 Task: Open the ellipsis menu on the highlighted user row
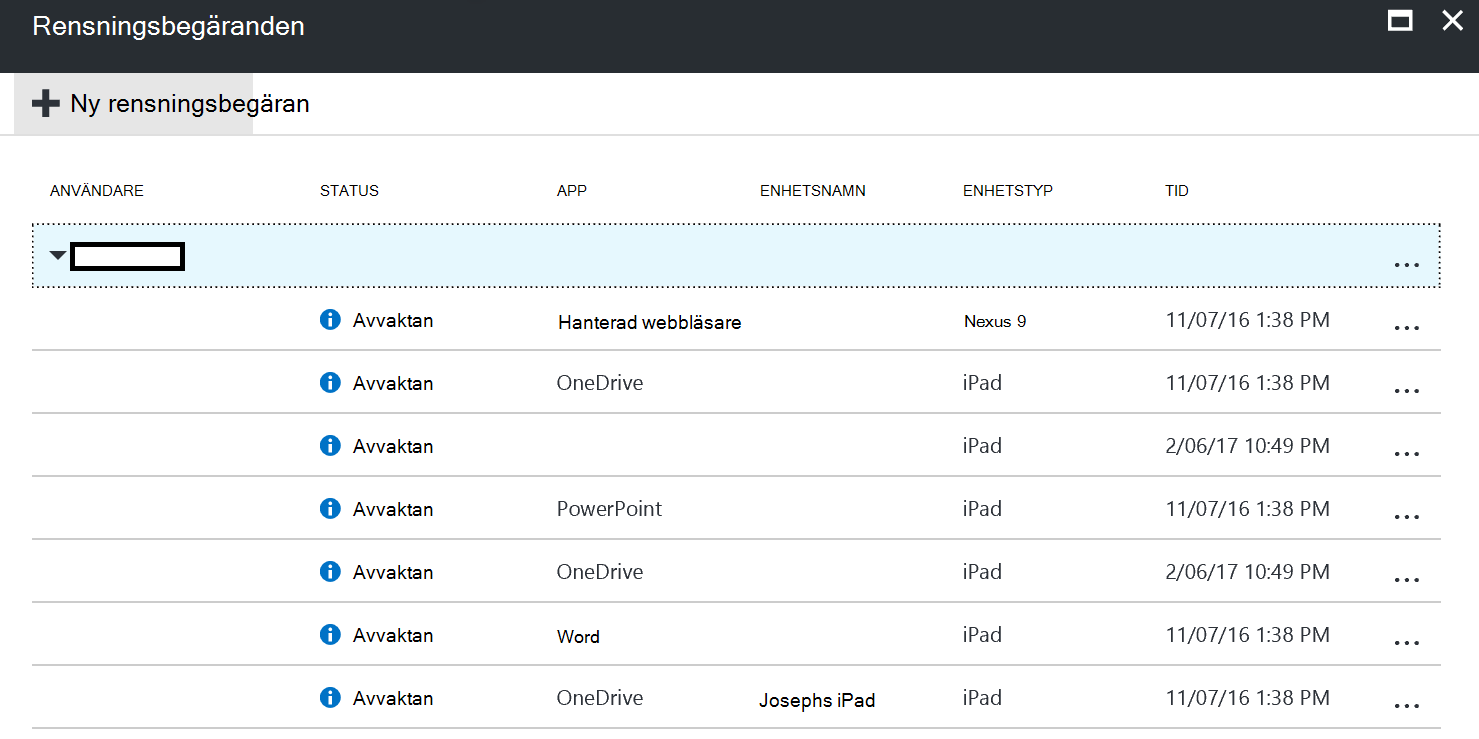click(1406, 265)
